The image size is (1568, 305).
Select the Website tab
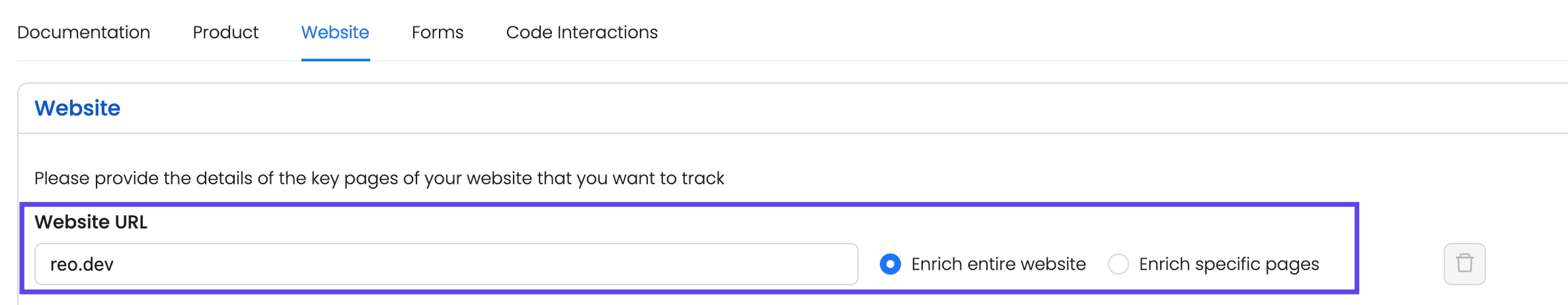pos(335,32)
